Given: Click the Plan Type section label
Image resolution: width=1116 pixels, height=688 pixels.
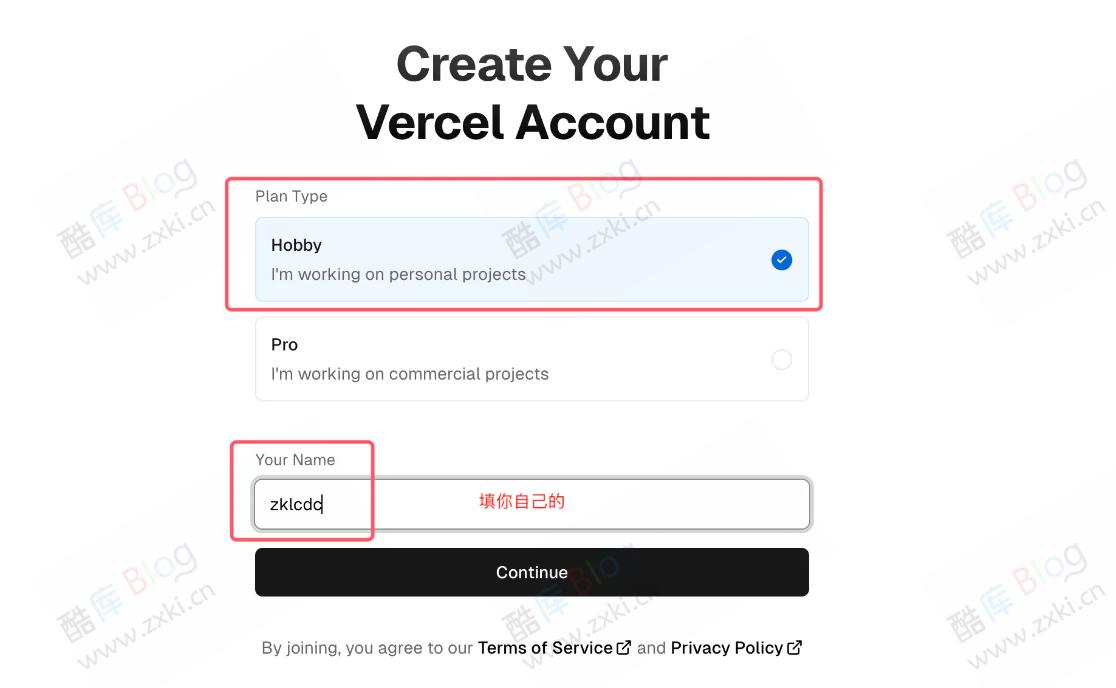Looking at the screenshot, I should click(x=291, y=196).
